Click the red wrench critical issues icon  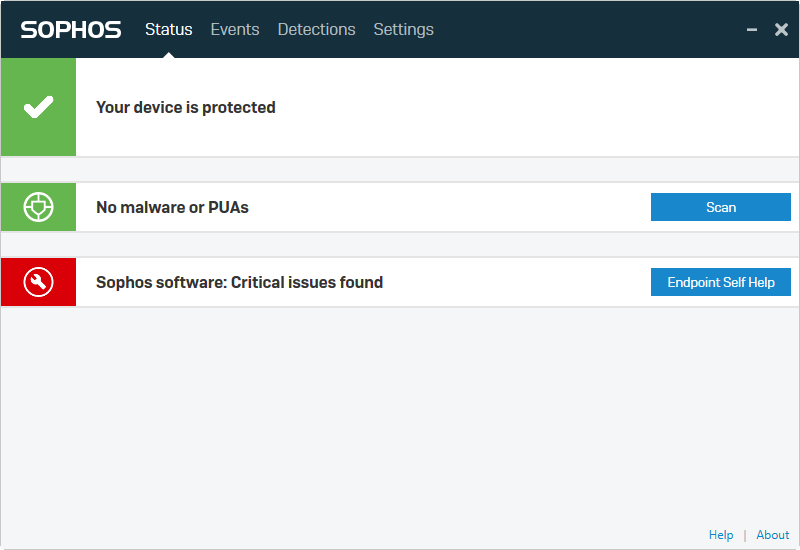coord(38,282)
